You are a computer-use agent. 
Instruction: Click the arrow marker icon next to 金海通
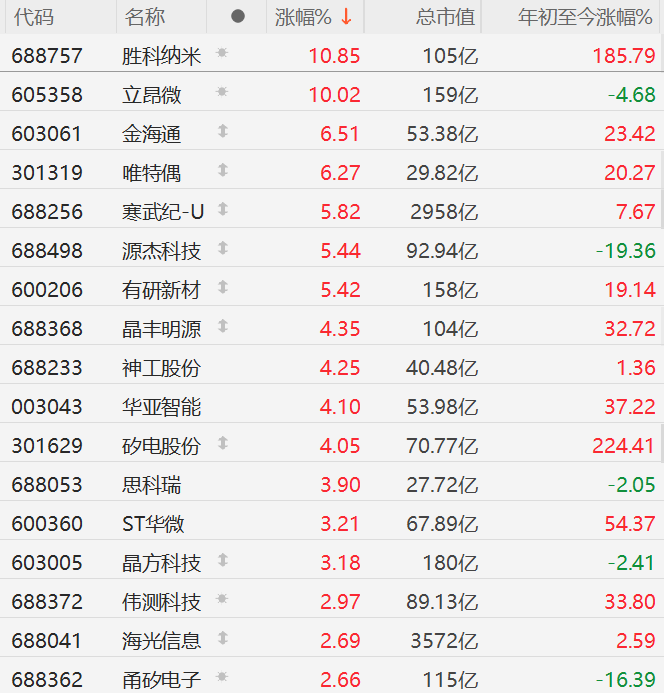[x=222, y=131]
